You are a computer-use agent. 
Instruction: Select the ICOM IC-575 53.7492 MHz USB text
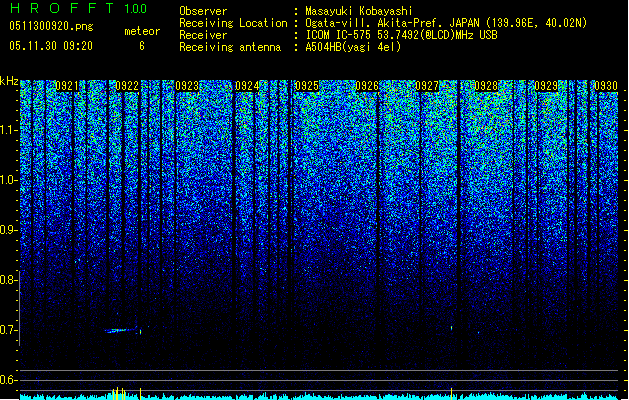click(401, 35)
